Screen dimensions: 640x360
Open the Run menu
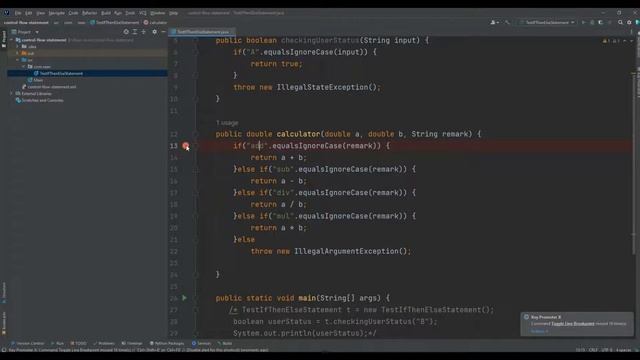pos(118,13)
